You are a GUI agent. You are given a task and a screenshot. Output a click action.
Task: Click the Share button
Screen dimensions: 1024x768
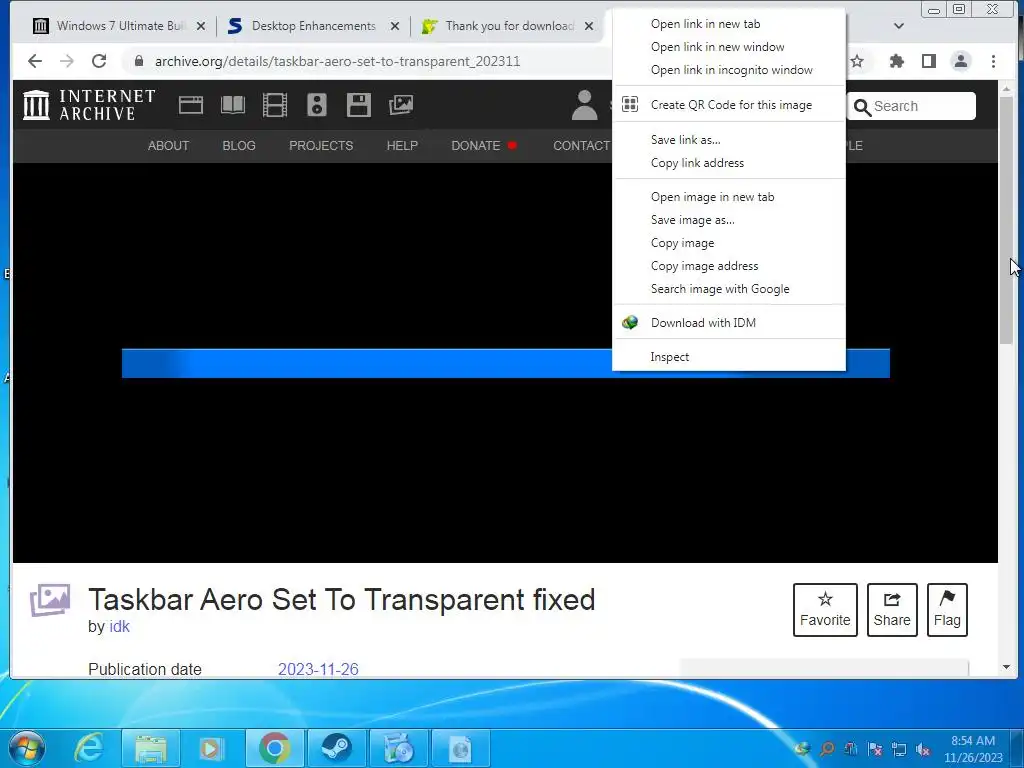tap(891, 610)
